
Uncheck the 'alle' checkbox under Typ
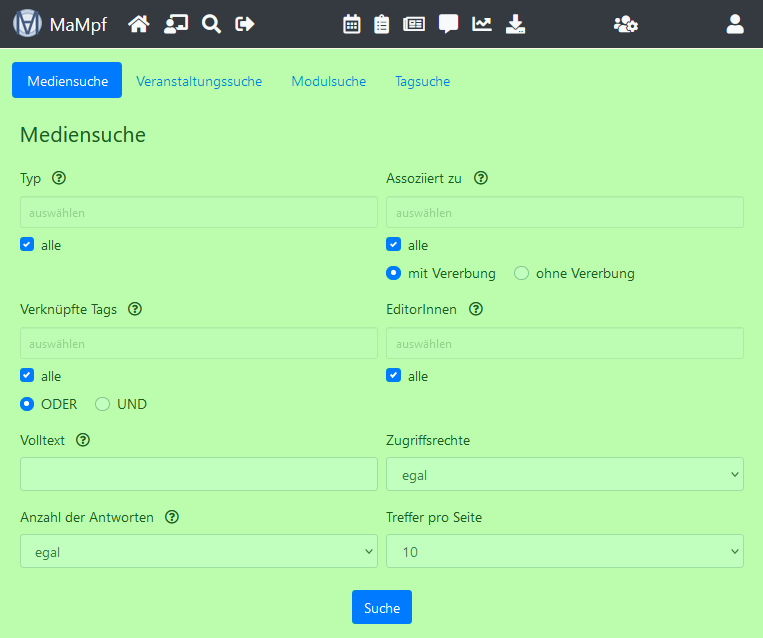tap(27, 244)
